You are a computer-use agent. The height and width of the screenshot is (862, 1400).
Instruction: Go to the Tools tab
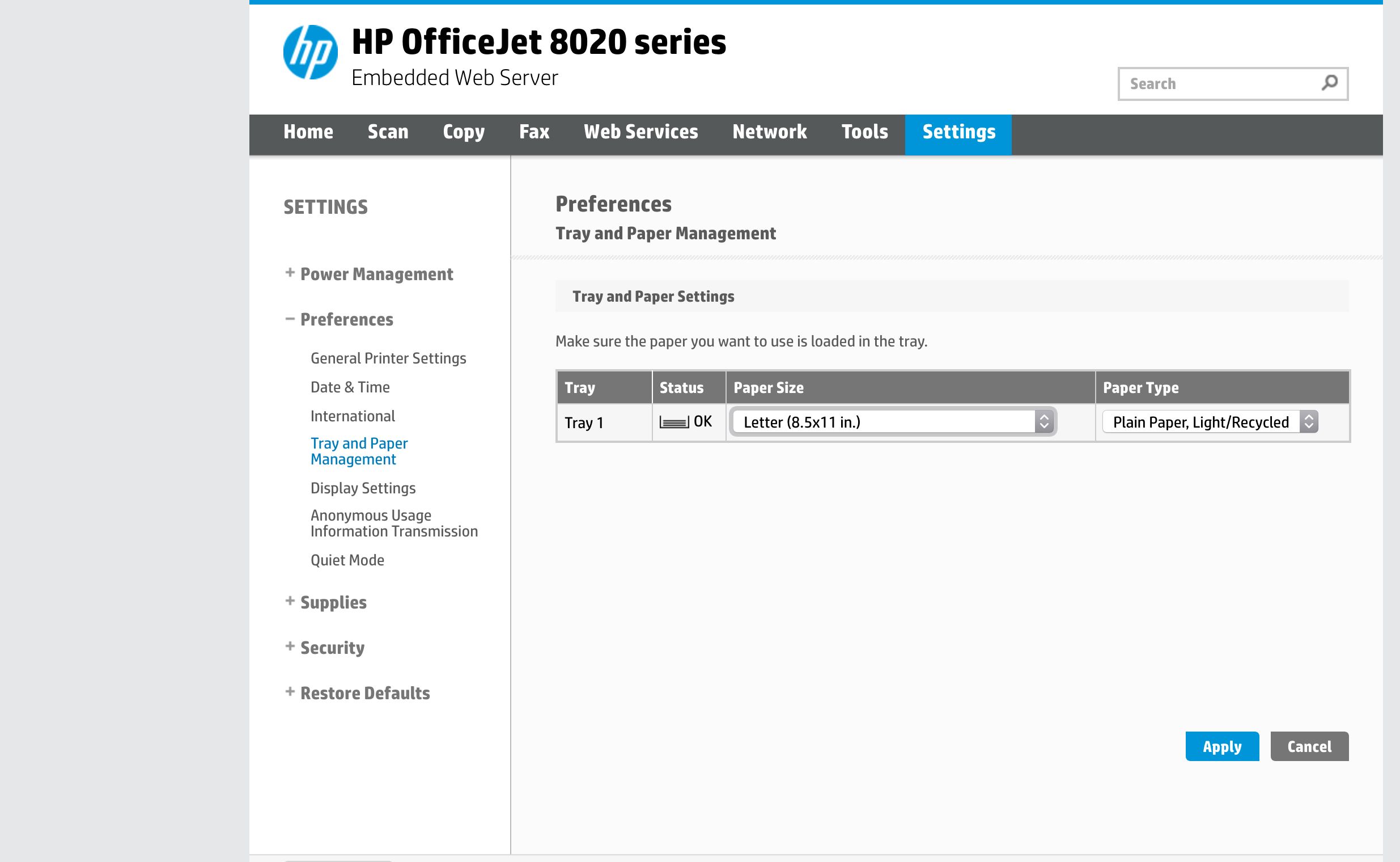point(864,132)
